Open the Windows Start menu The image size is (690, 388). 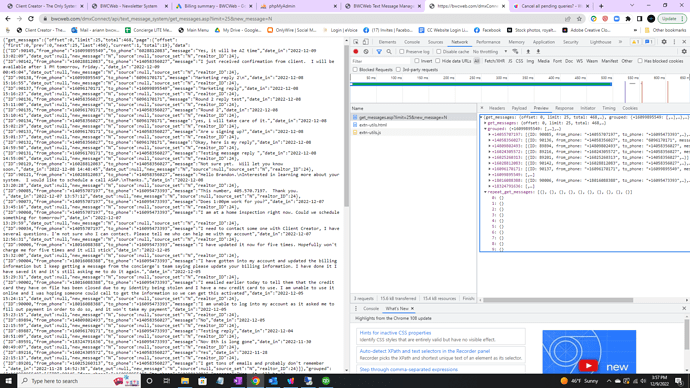[x=8, y=381]
